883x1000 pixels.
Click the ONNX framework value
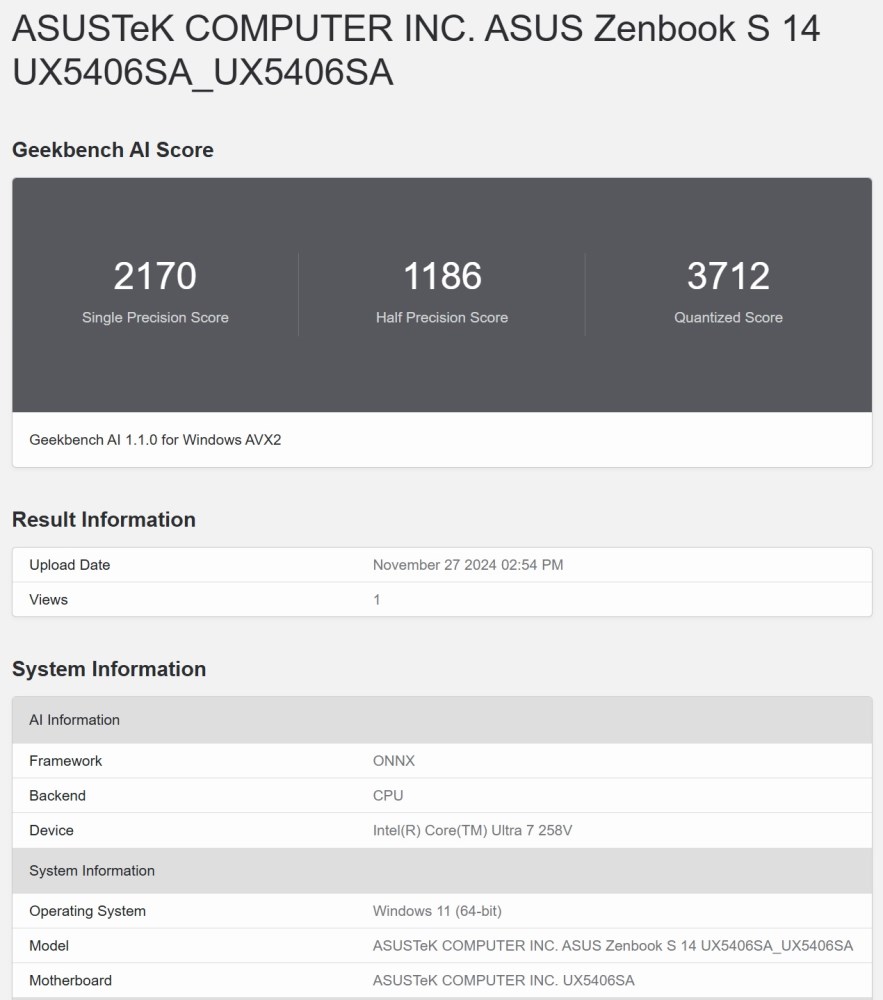point(394,761)
